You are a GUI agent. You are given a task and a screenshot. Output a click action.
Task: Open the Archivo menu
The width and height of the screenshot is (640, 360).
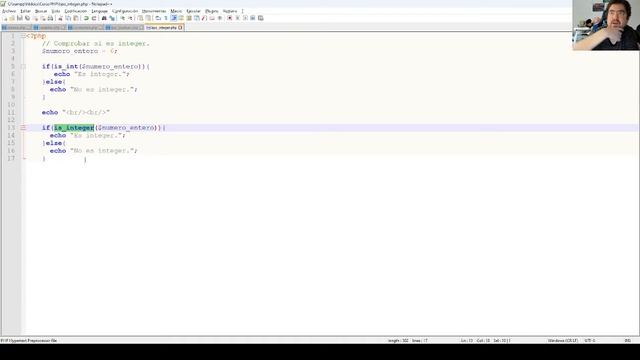[9, 11]
